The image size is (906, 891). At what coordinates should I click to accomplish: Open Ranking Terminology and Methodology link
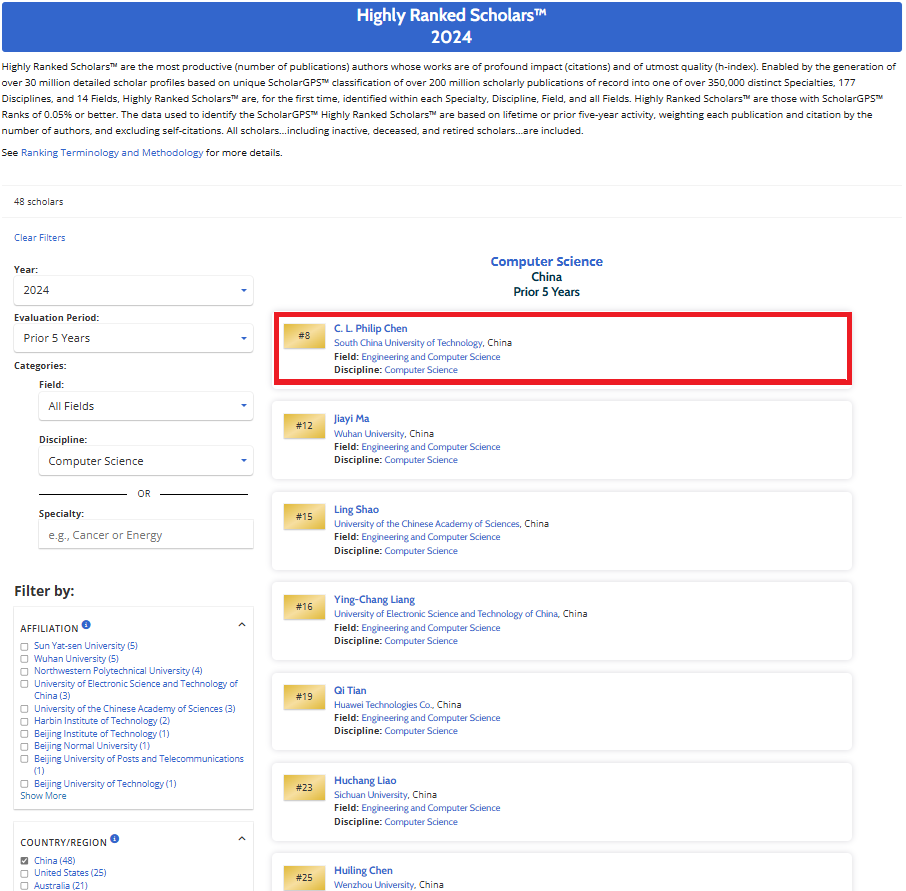(x=112, y=153)
